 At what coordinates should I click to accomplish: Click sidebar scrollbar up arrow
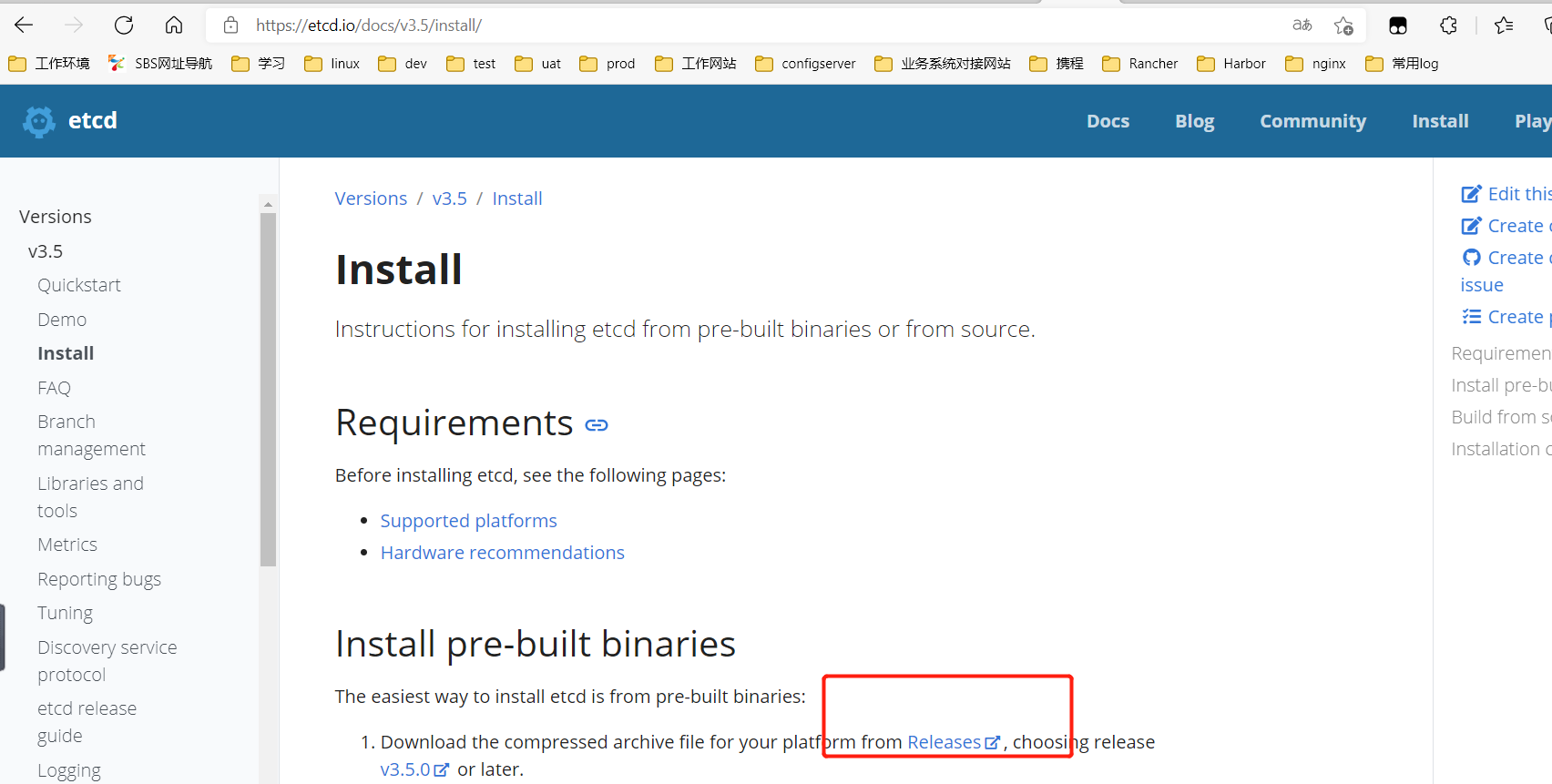coord(268,204)
